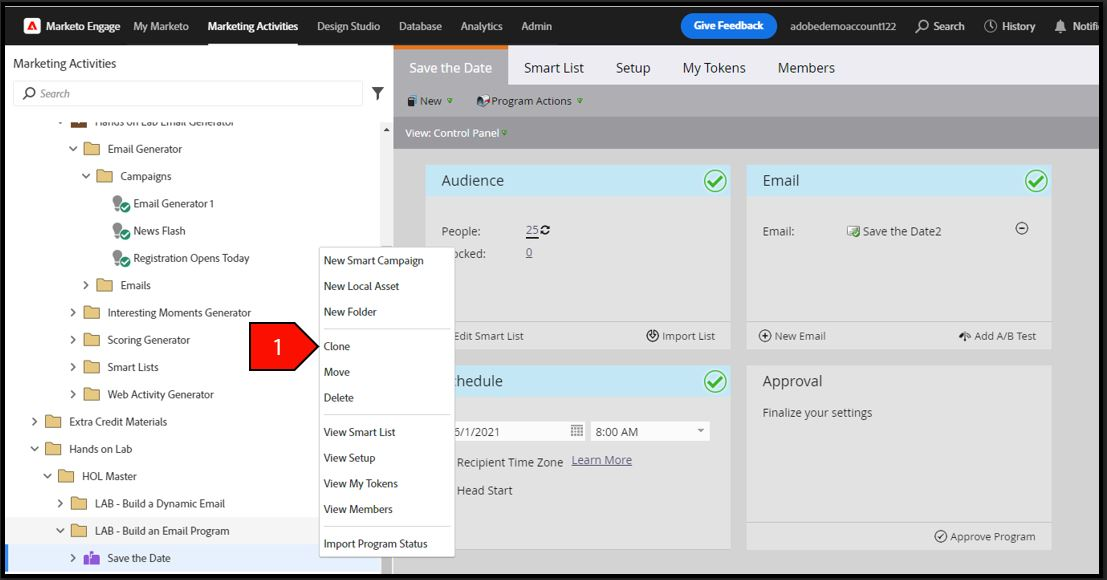
Task: Open Notifications bell icon
Action: pos(1060,26)
